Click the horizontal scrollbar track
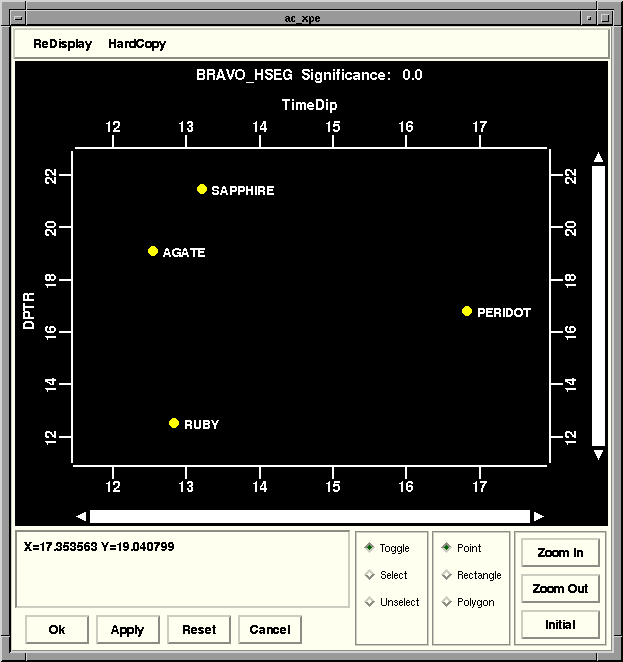Image resolution: width=623 pixels, height=662 pixels. (x=309, y=516)
